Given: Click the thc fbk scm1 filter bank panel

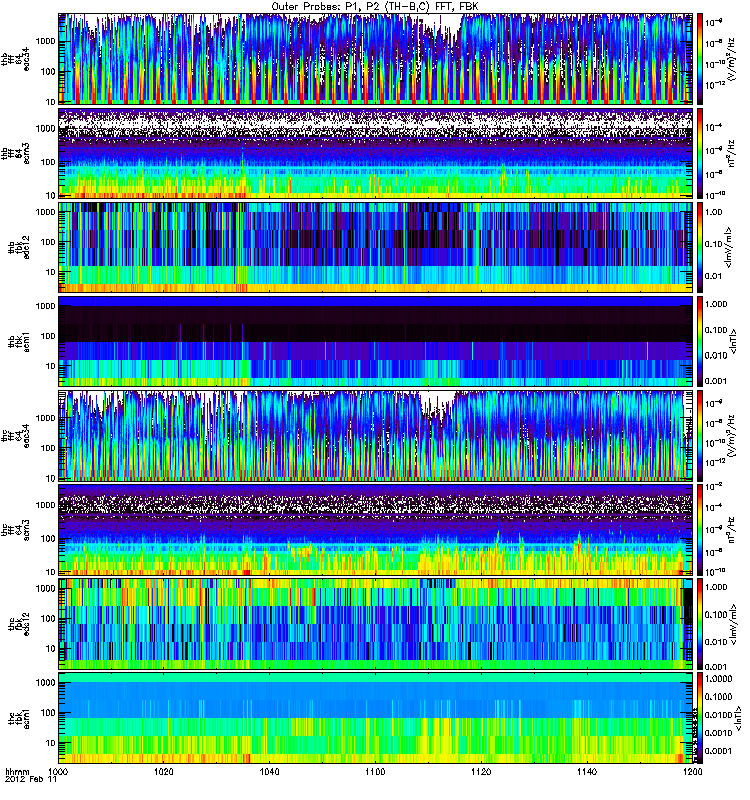Looking at the screenshot, I should pyautogui.click(x=376, y=718).
